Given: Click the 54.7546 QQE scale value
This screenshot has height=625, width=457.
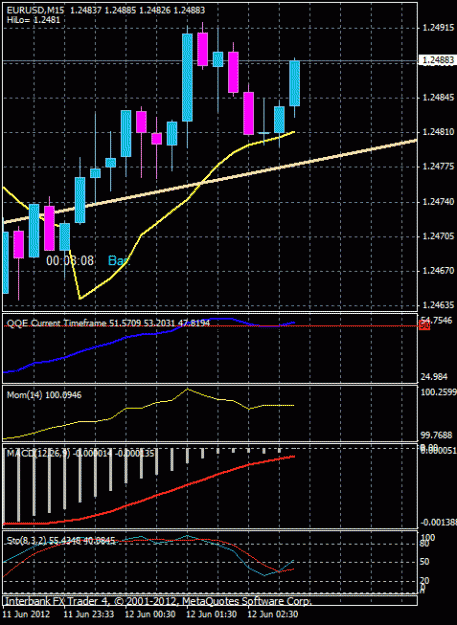Looking at the screenshot, I should tap(439, 320).
